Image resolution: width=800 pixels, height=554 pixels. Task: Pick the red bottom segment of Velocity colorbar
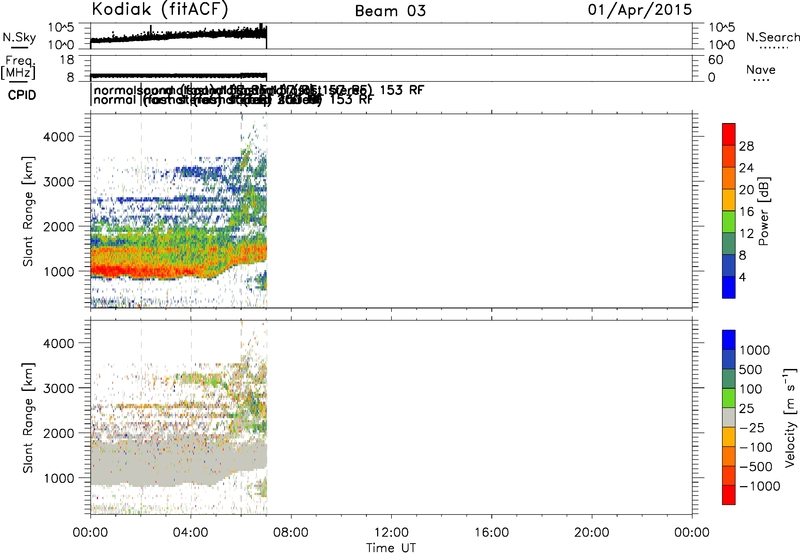(x=729, y=495)
